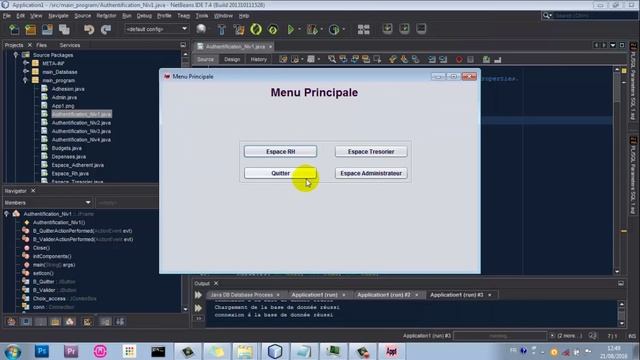Click the Redo arrow icon

pyautogui.click(x=106, y=29)
